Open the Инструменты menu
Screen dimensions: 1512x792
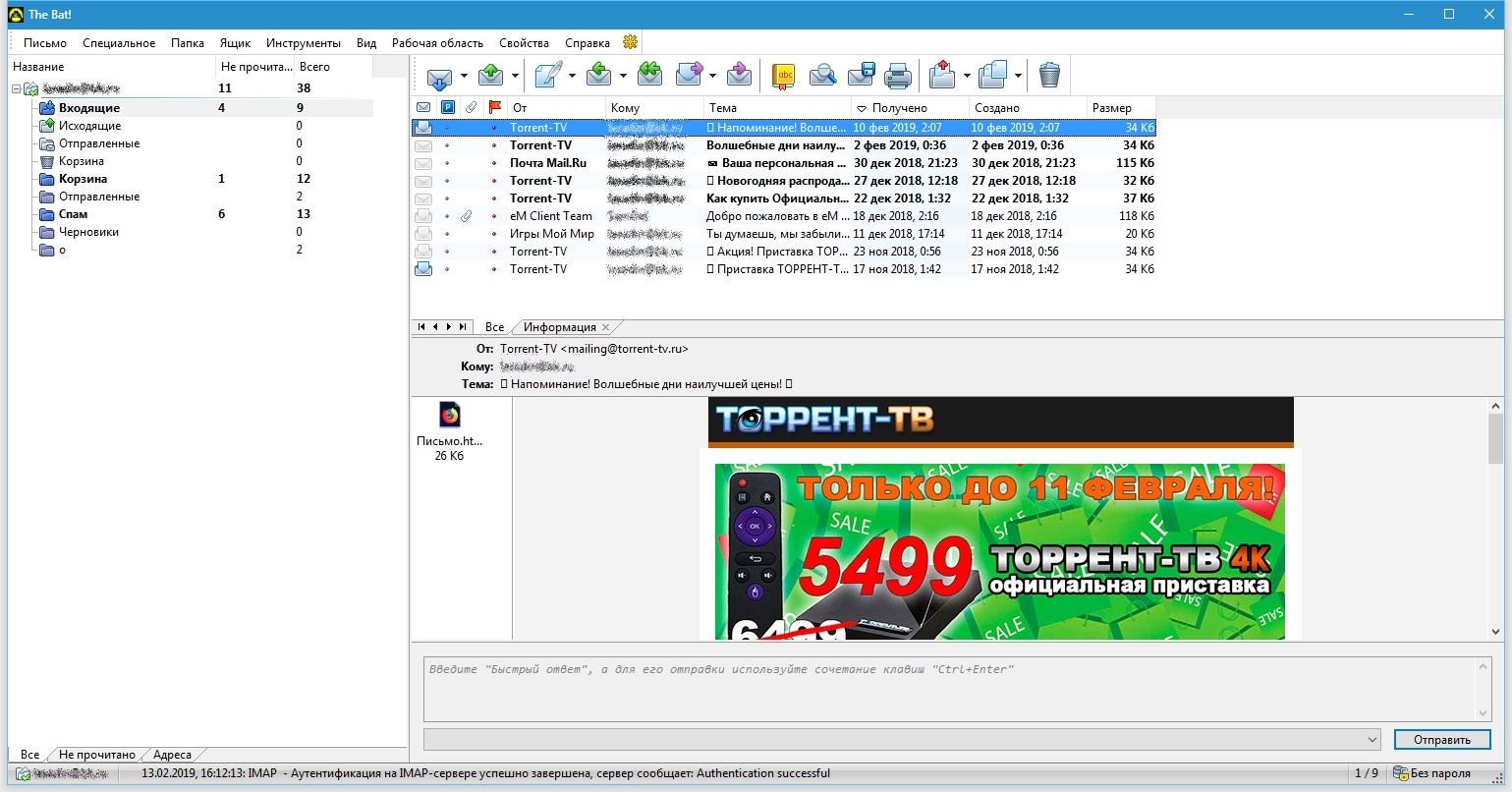click(x=304, y=43)
